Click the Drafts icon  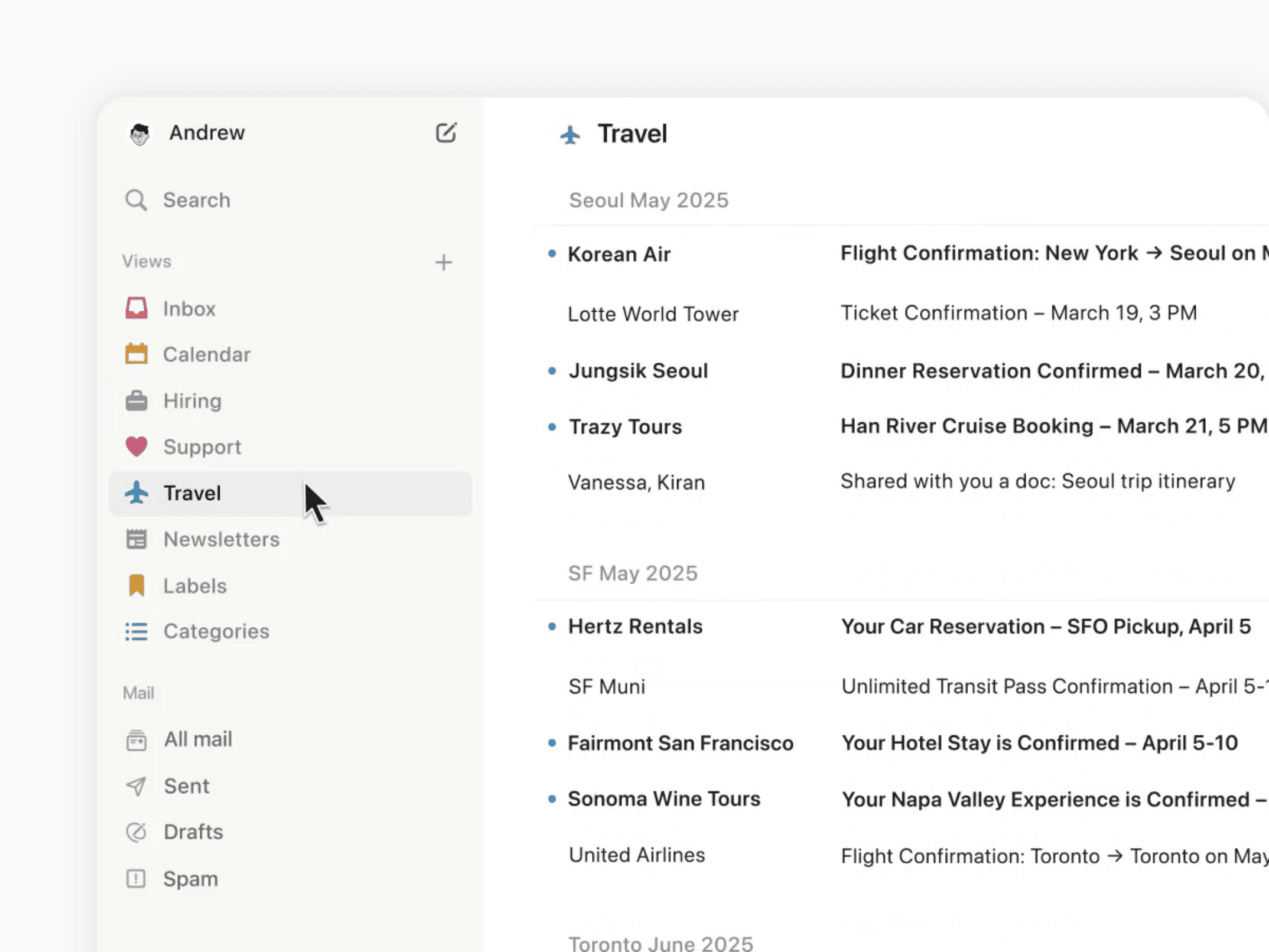point(136,832)
